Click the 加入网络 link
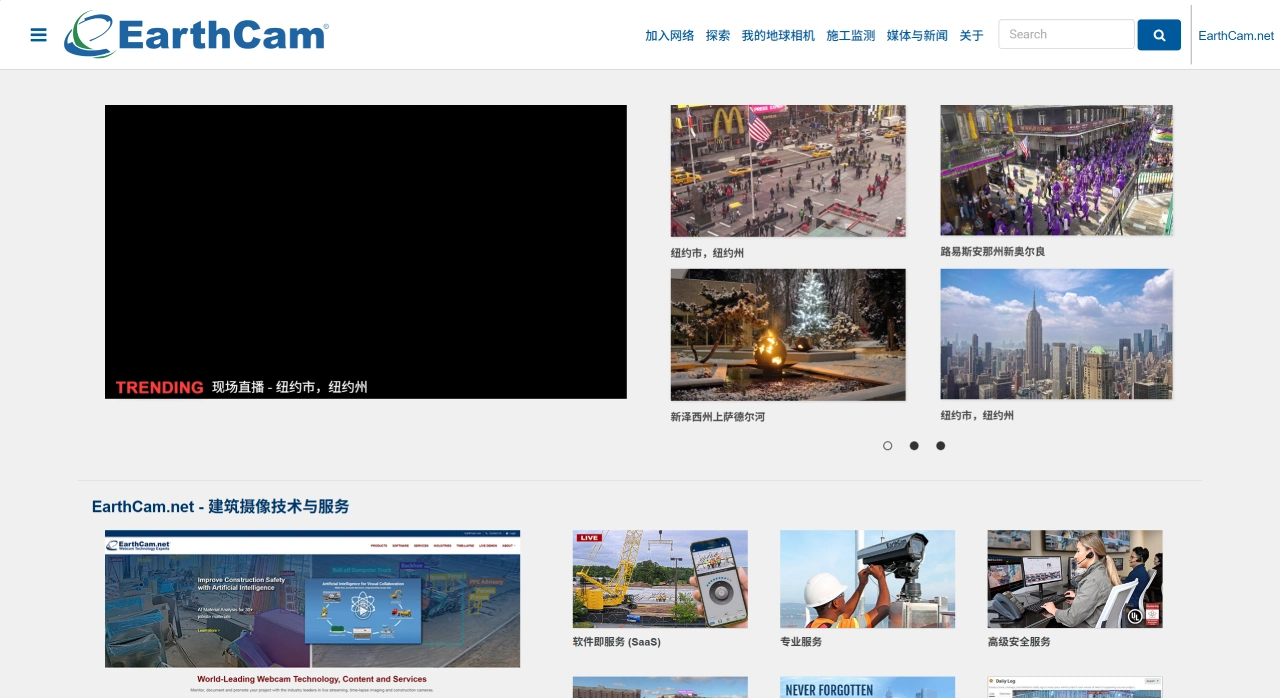 click(669, 35)
